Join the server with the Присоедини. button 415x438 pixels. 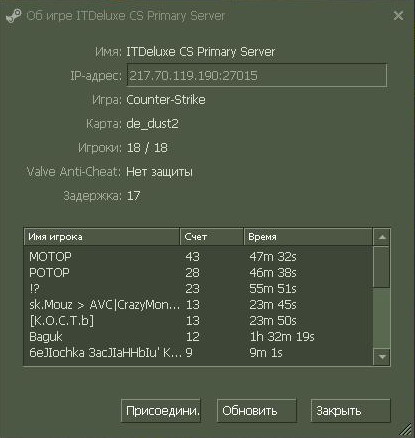tap(161, 411)
